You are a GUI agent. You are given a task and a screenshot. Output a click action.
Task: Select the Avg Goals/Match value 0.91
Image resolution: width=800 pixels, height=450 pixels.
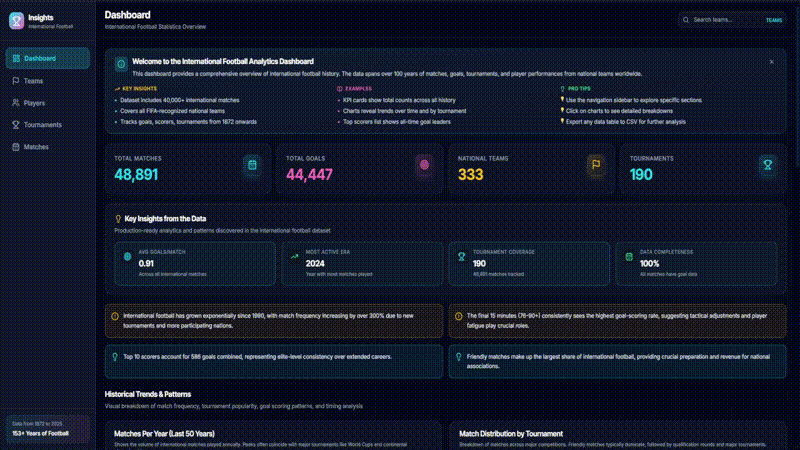pos(146,264)
